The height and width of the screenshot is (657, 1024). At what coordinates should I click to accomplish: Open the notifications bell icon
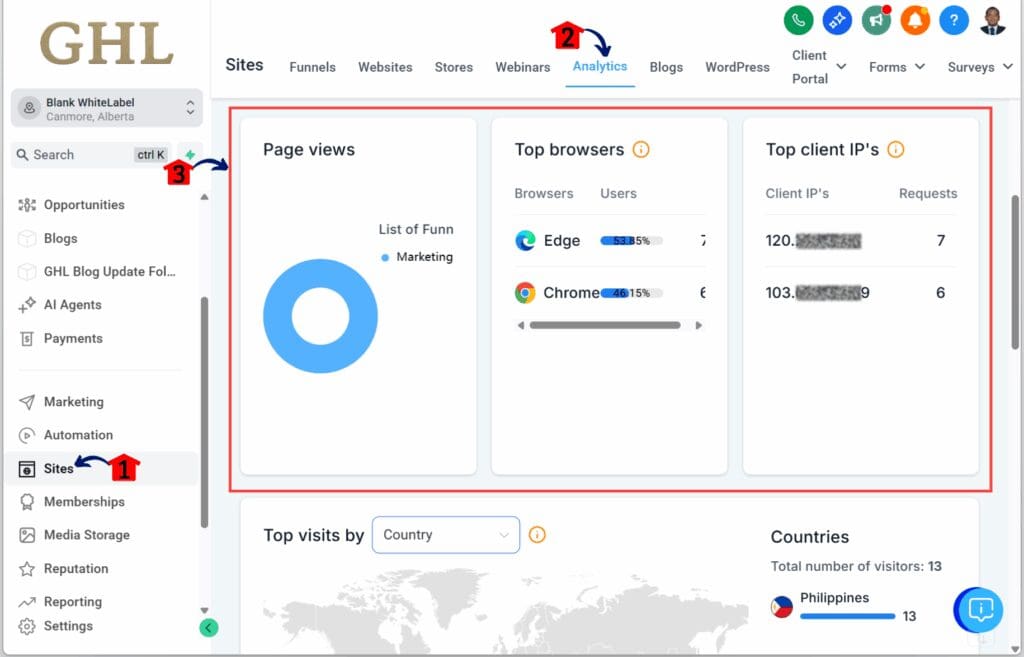coord(915,19)
